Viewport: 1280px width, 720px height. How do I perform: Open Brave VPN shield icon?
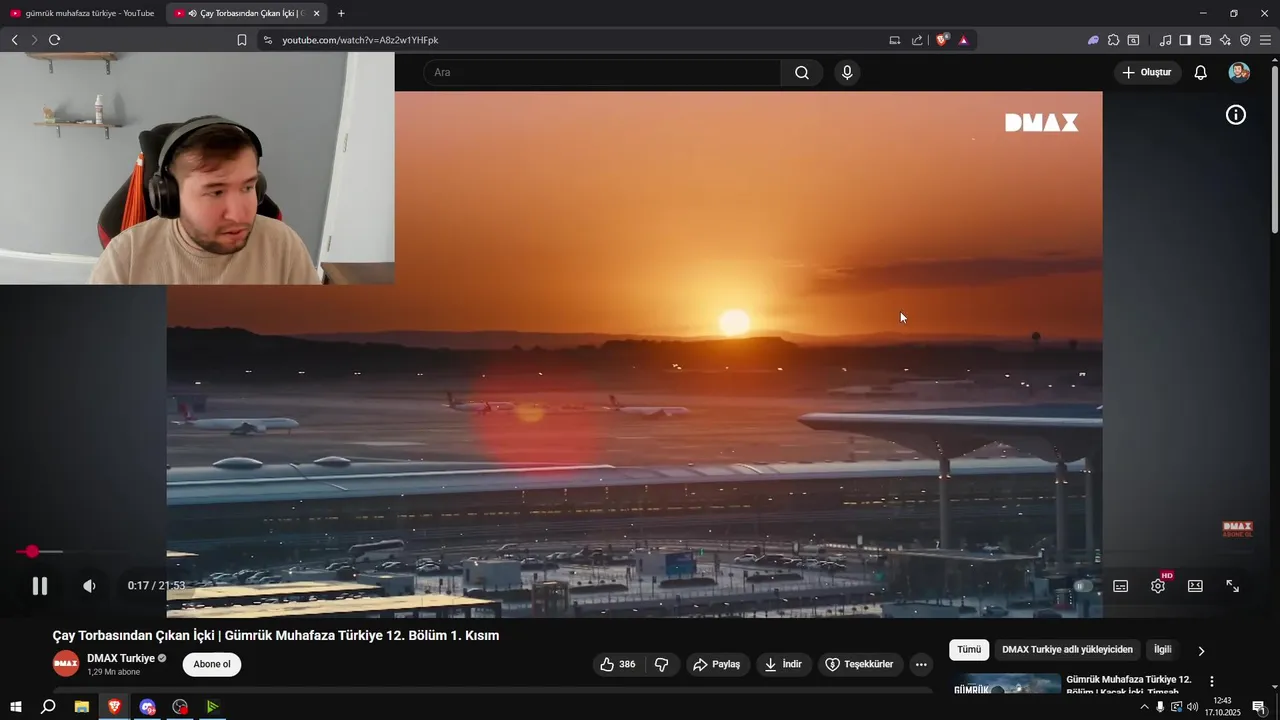1245,40
